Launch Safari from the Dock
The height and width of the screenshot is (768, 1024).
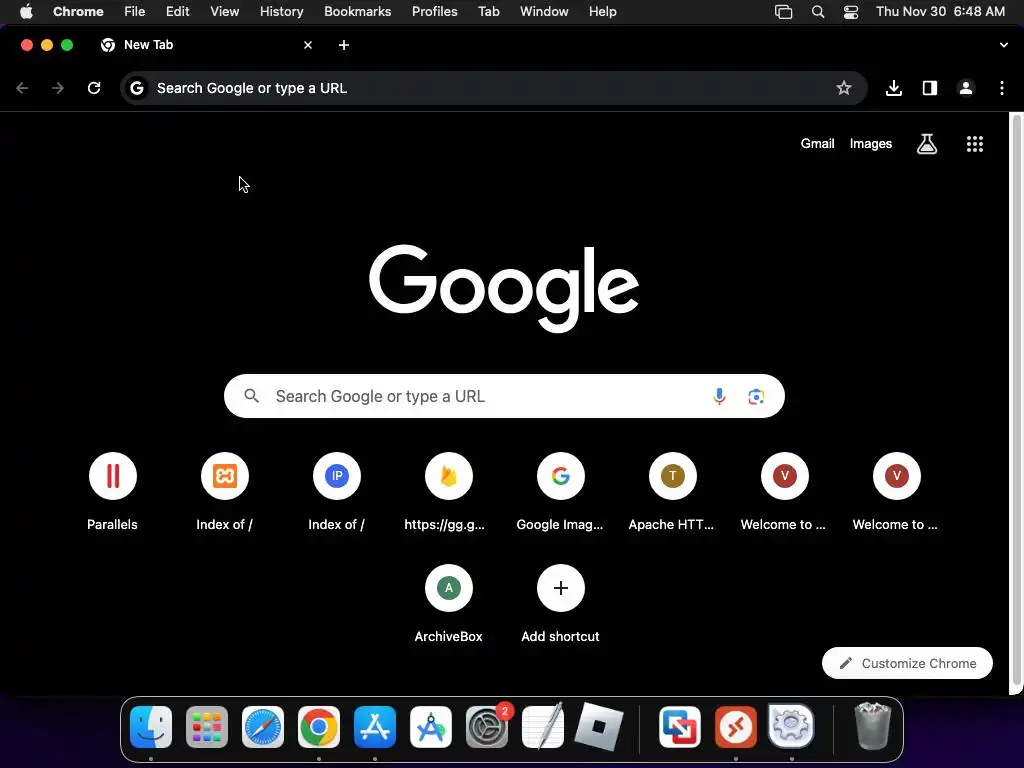(263, 727)
